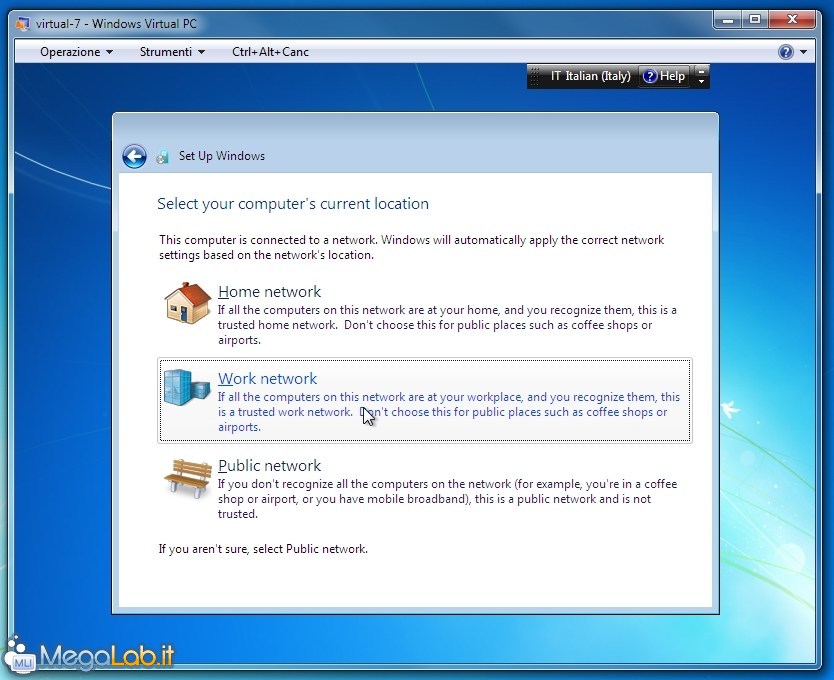Open the Operazione menu

pyautogui.click(x=76, y=52)
